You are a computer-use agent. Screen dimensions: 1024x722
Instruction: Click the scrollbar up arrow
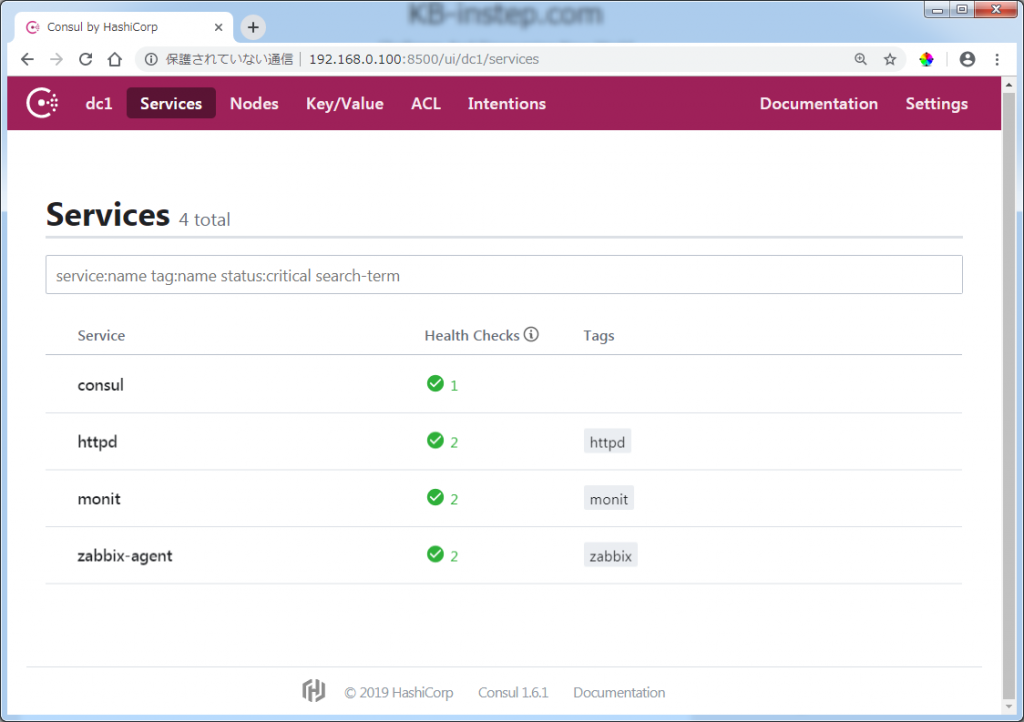pos(1009,84)
